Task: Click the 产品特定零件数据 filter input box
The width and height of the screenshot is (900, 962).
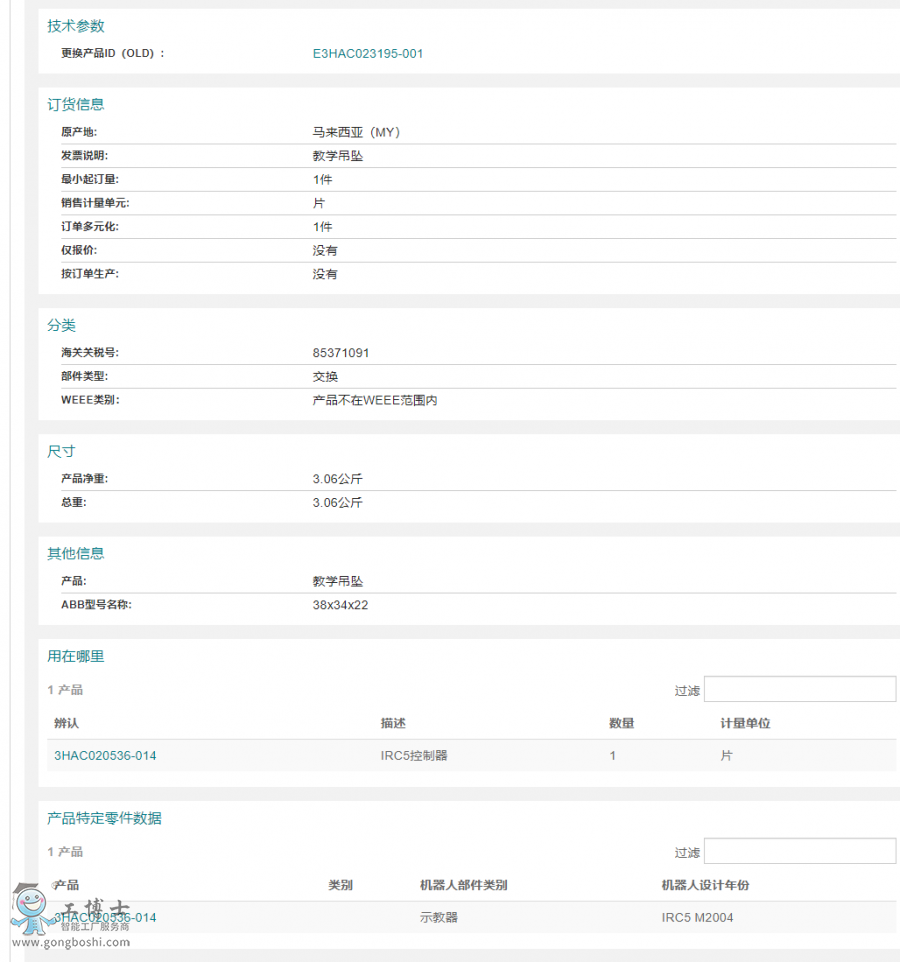Action: (x=799, y=850)
